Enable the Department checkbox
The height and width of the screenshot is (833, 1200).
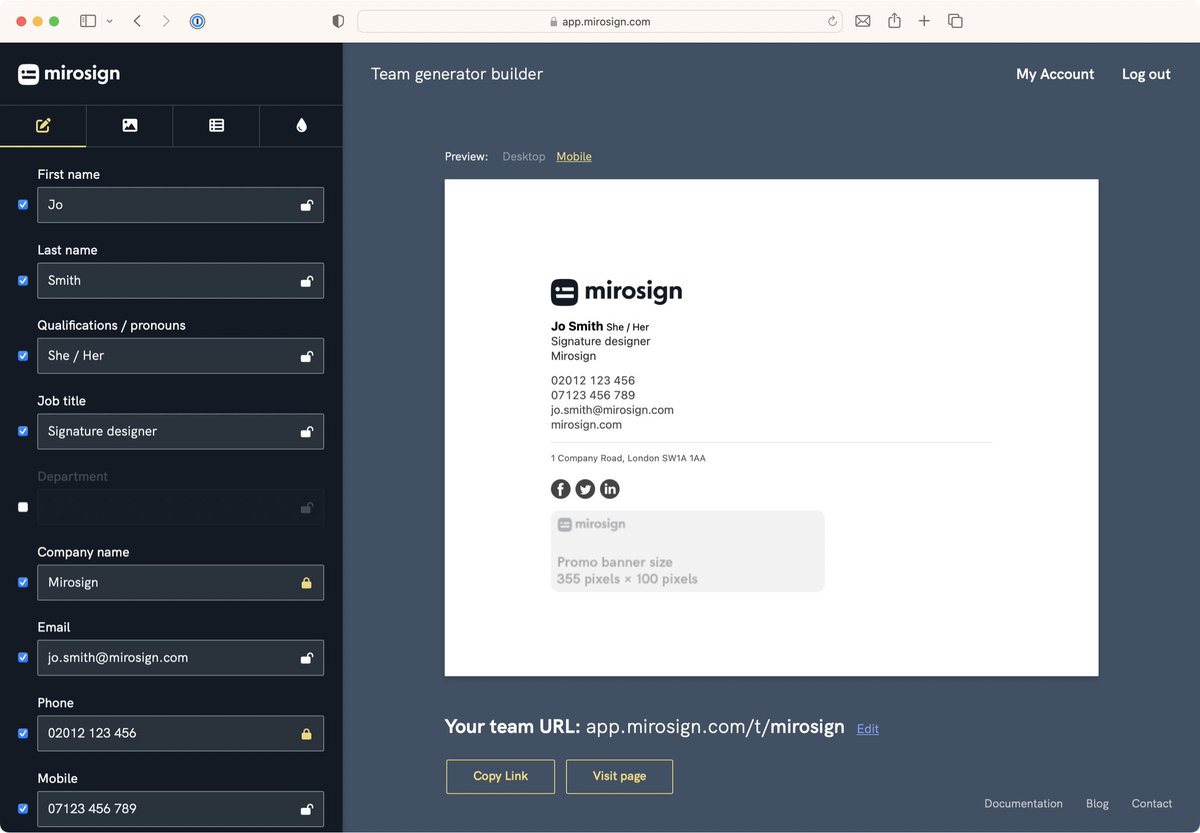(22, 507)
